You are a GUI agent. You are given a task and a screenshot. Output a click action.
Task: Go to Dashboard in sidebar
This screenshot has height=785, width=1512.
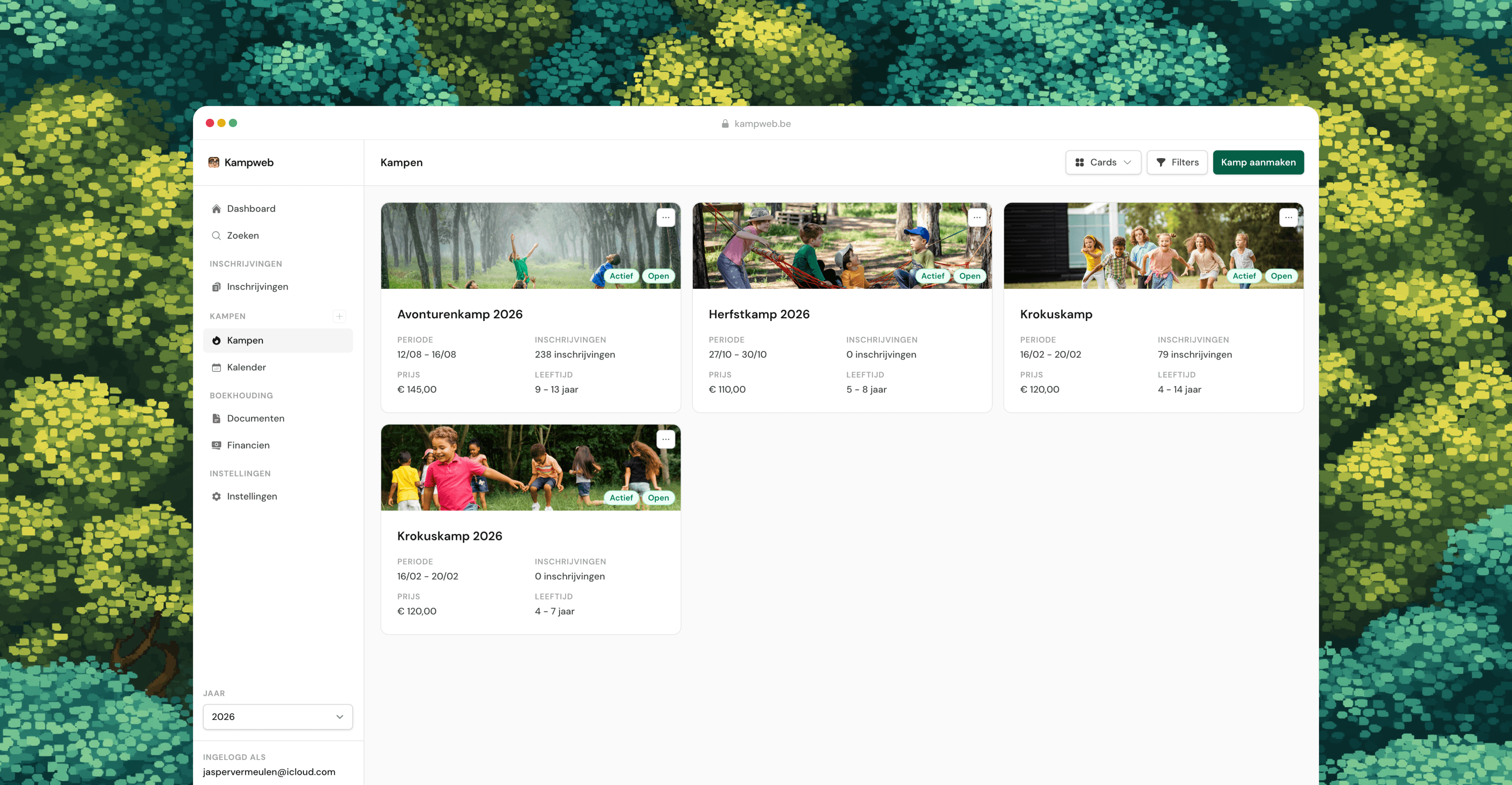[x=251, y=209]
